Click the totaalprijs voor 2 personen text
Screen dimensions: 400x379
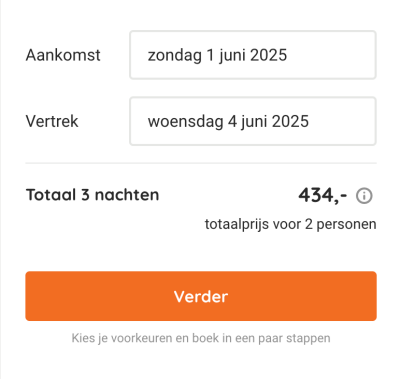pos(290,224)
